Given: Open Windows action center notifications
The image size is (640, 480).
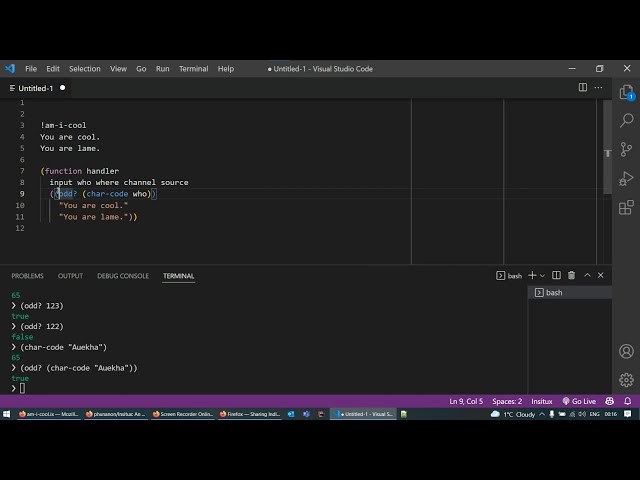Looking at the screenshot, I should point(628,414).
